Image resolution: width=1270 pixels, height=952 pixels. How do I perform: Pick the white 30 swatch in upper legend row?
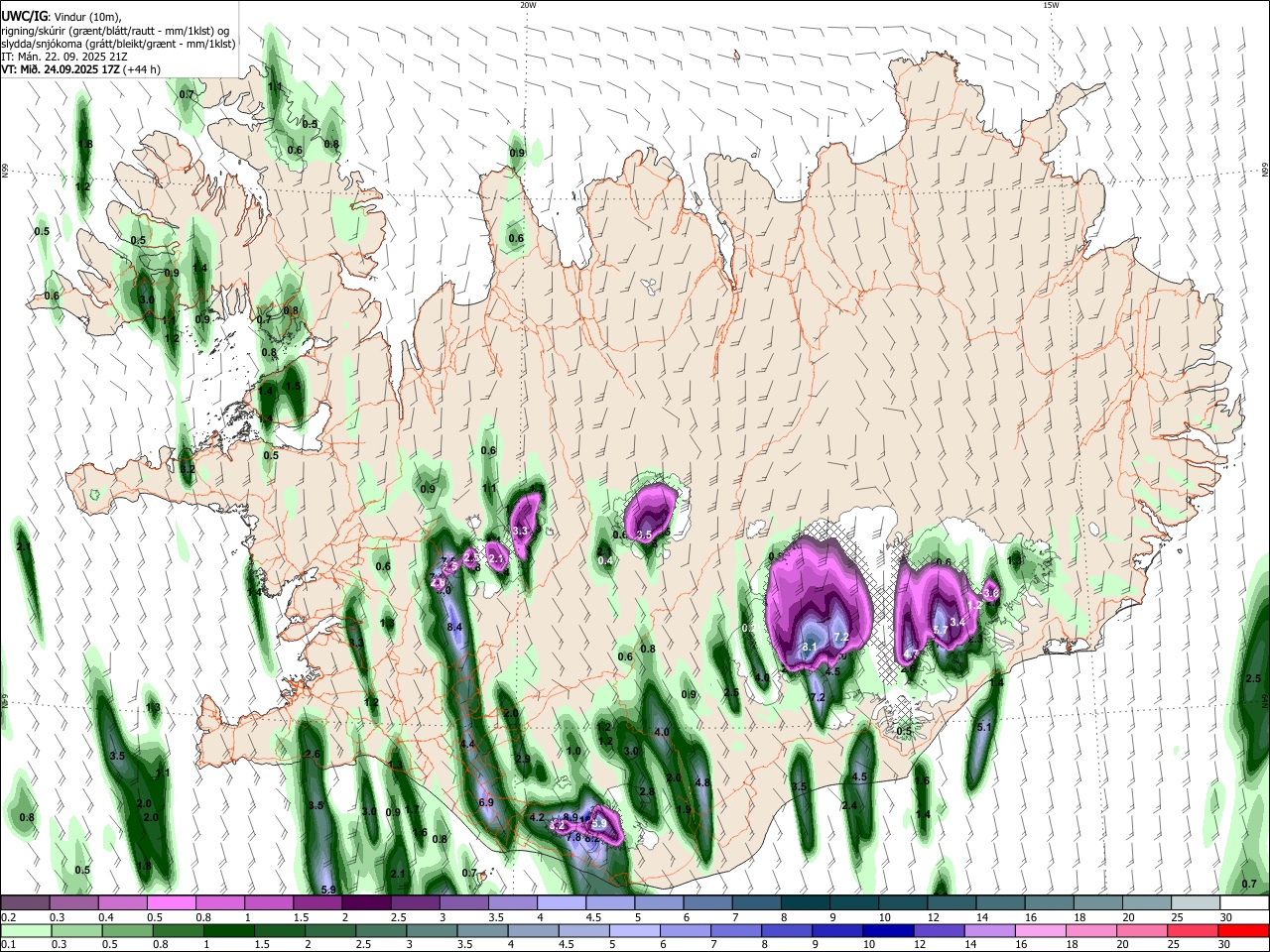(x=1245, y=902)
